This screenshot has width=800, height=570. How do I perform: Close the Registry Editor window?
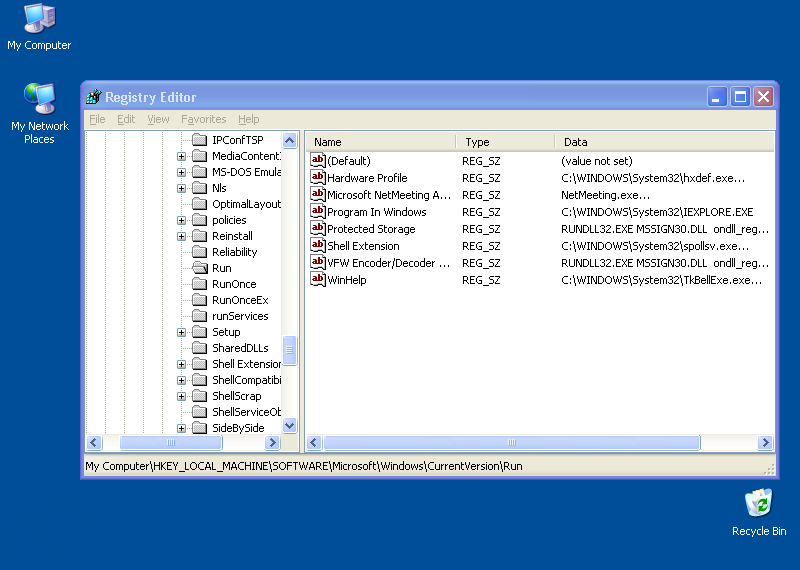click(764, 96)
